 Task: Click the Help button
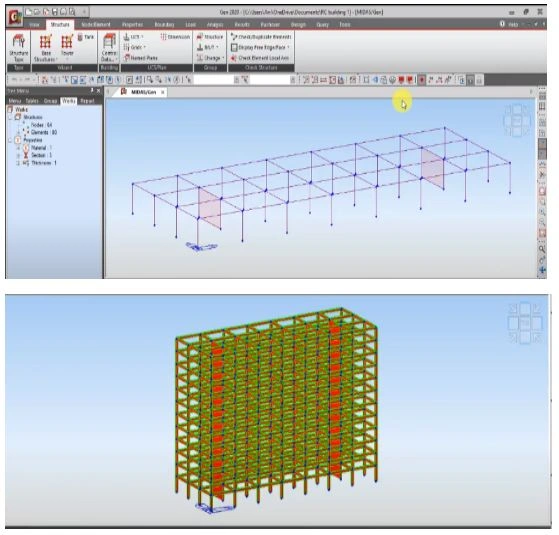pyautogui.click(x=509, y=24)
